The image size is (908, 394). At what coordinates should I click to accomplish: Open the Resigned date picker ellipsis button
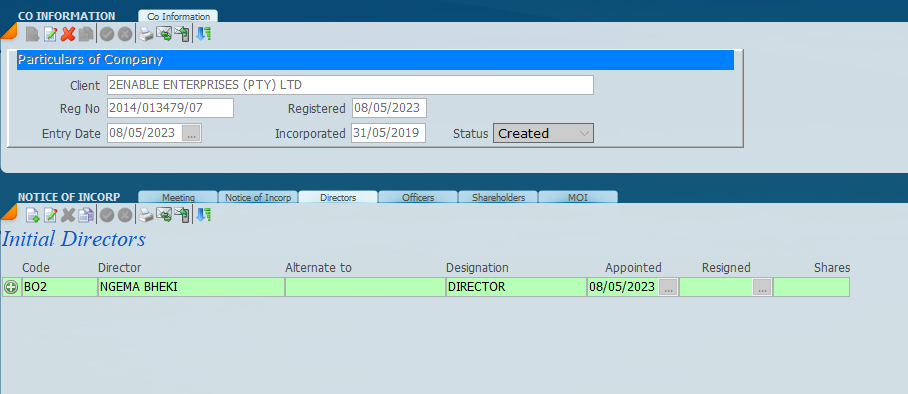click(762, 287)
